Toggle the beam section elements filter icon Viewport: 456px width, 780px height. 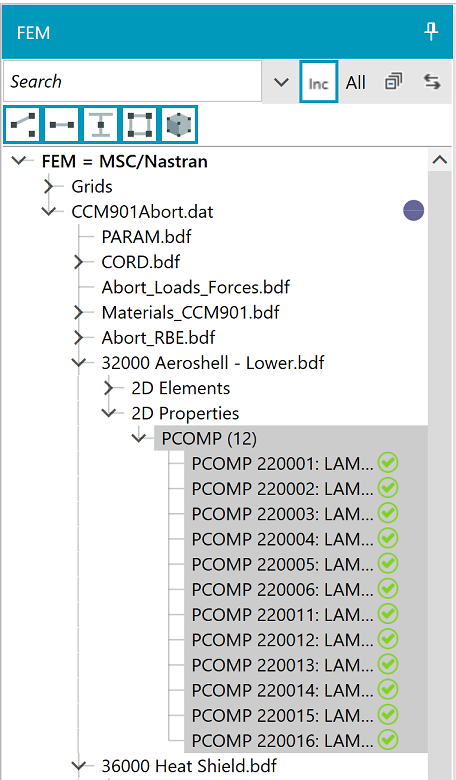(101, 124)
